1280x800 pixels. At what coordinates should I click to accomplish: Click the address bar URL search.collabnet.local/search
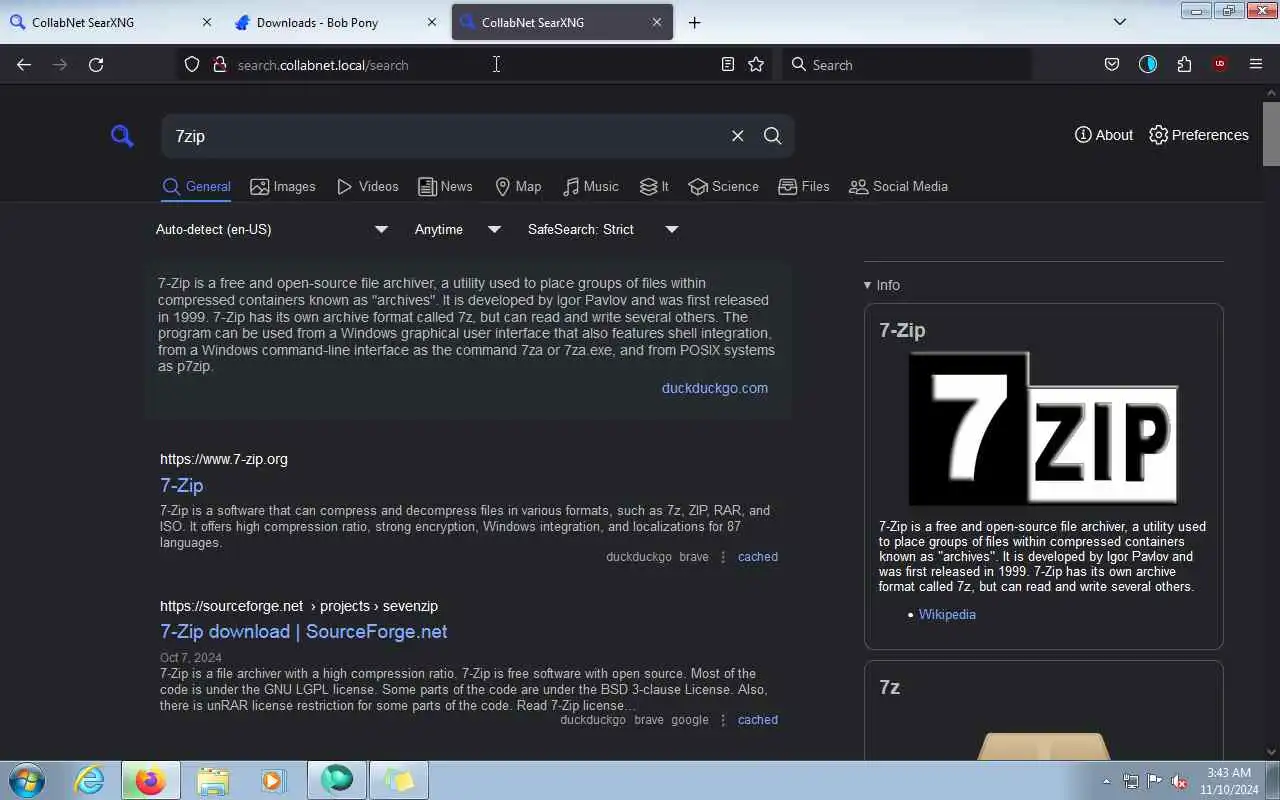pyautogui.click(x=323, y=65)
